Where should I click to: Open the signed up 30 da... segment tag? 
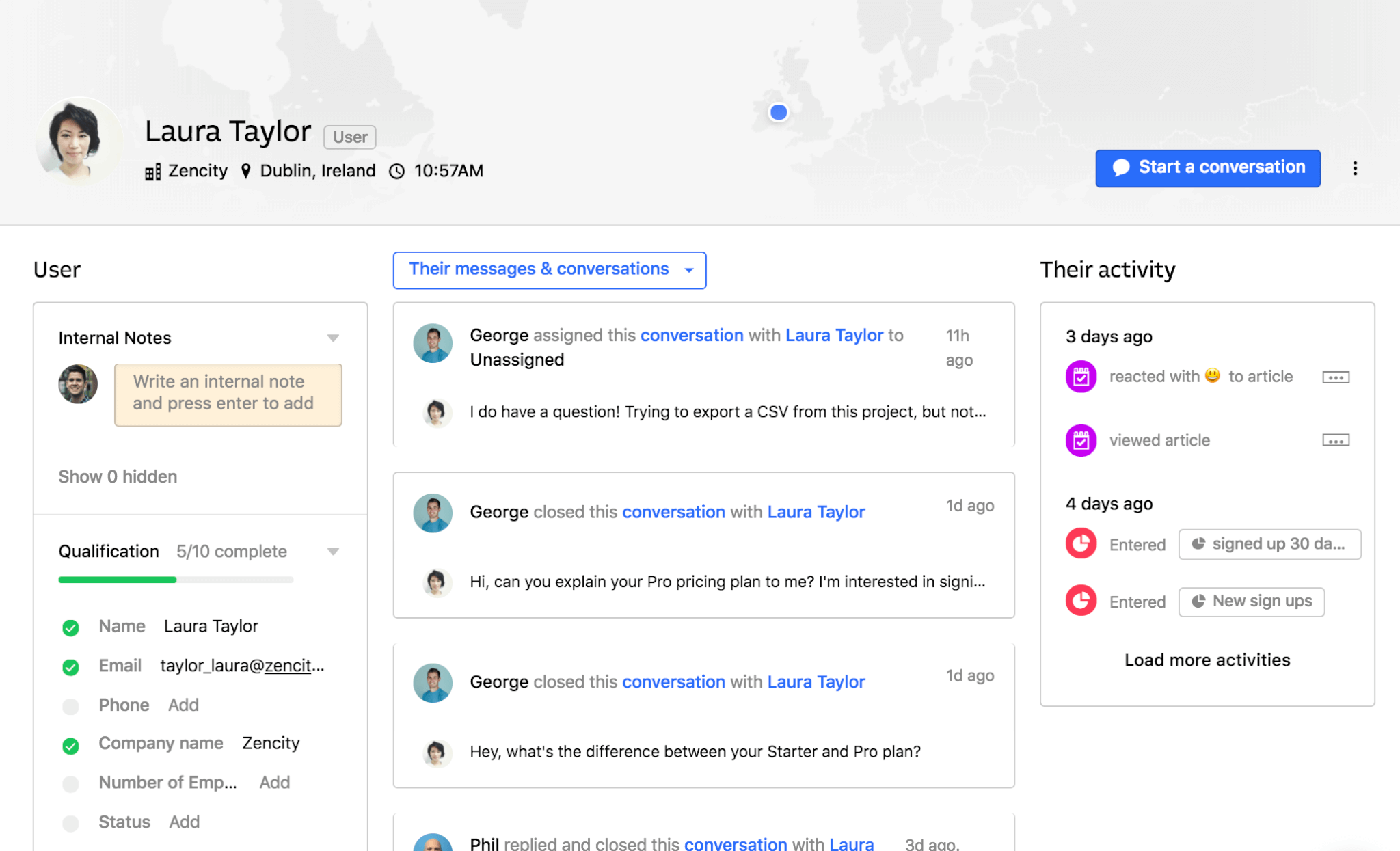[1269, 544]
